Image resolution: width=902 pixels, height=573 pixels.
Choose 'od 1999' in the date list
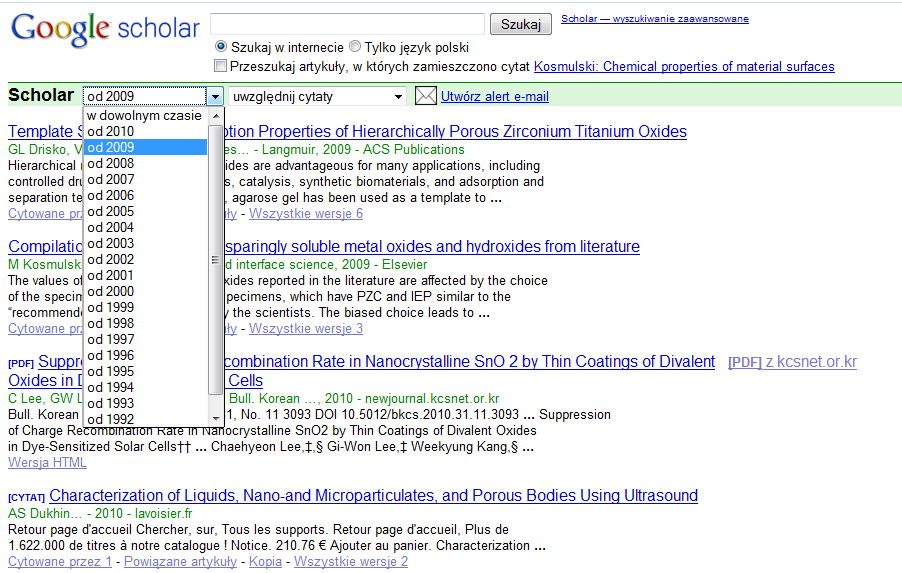pyautogui.click(x=146, y=308)
